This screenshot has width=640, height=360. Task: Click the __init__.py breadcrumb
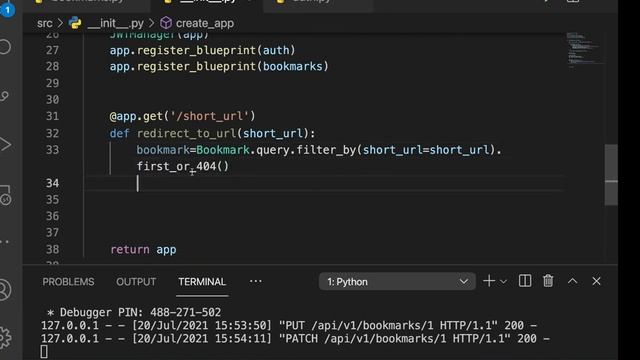click(116, 23)
